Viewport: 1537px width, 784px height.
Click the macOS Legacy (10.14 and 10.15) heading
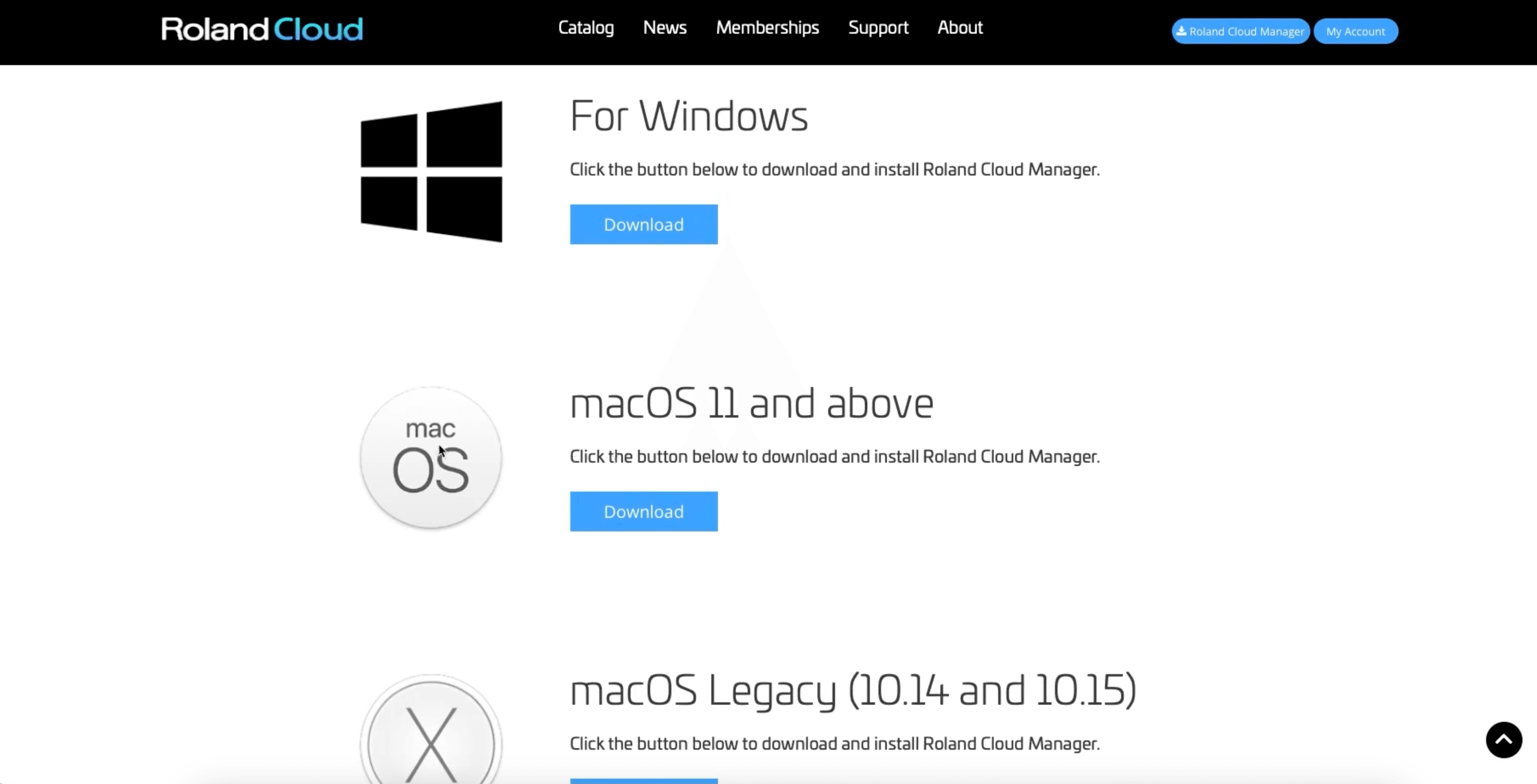coord(853,690)
